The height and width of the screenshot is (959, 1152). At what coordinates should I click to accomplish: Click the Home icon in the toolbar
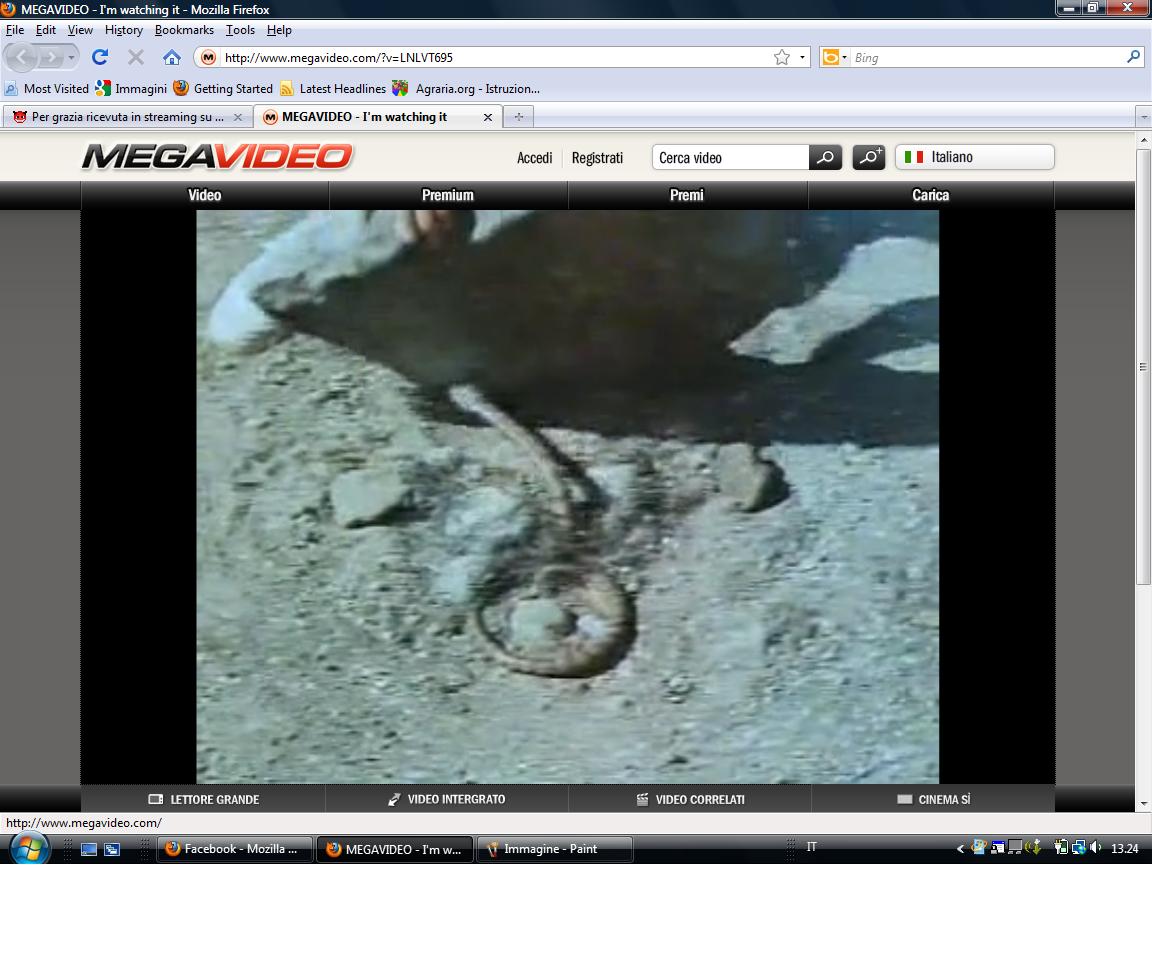[172, 57]
